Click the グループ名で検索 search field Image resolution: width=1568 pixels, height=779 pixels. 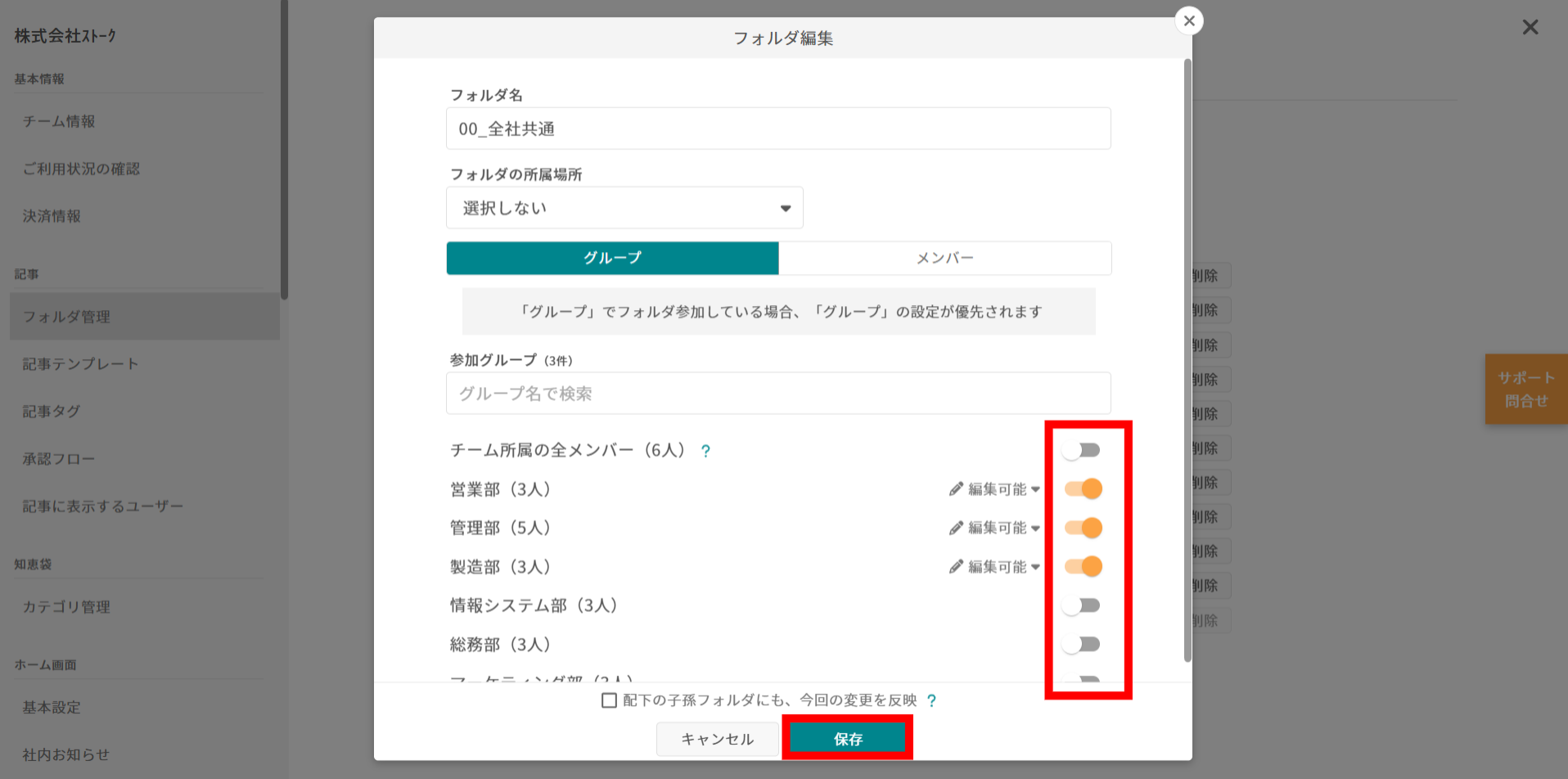pos(778,394)
